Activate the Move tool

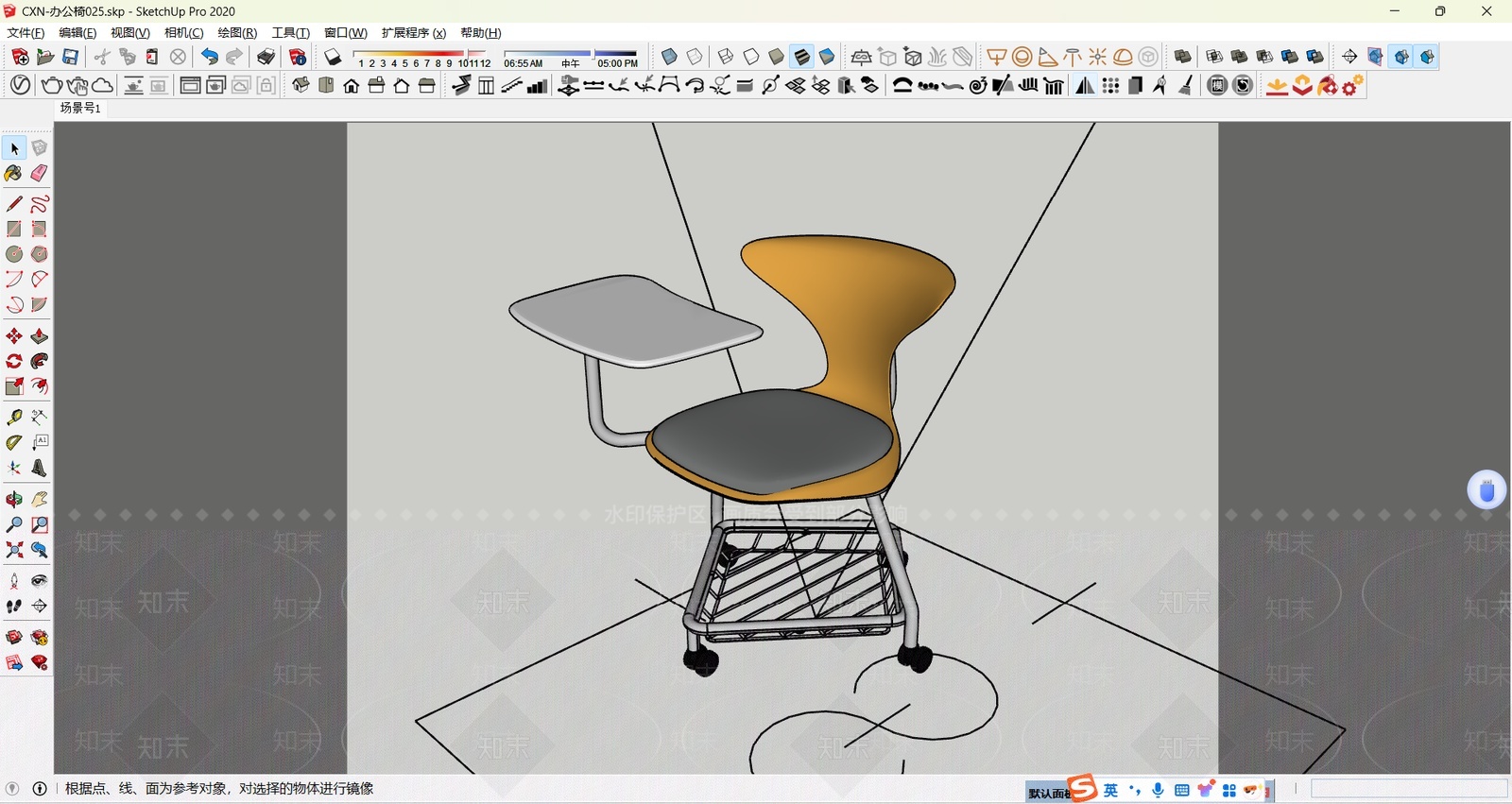14,336
